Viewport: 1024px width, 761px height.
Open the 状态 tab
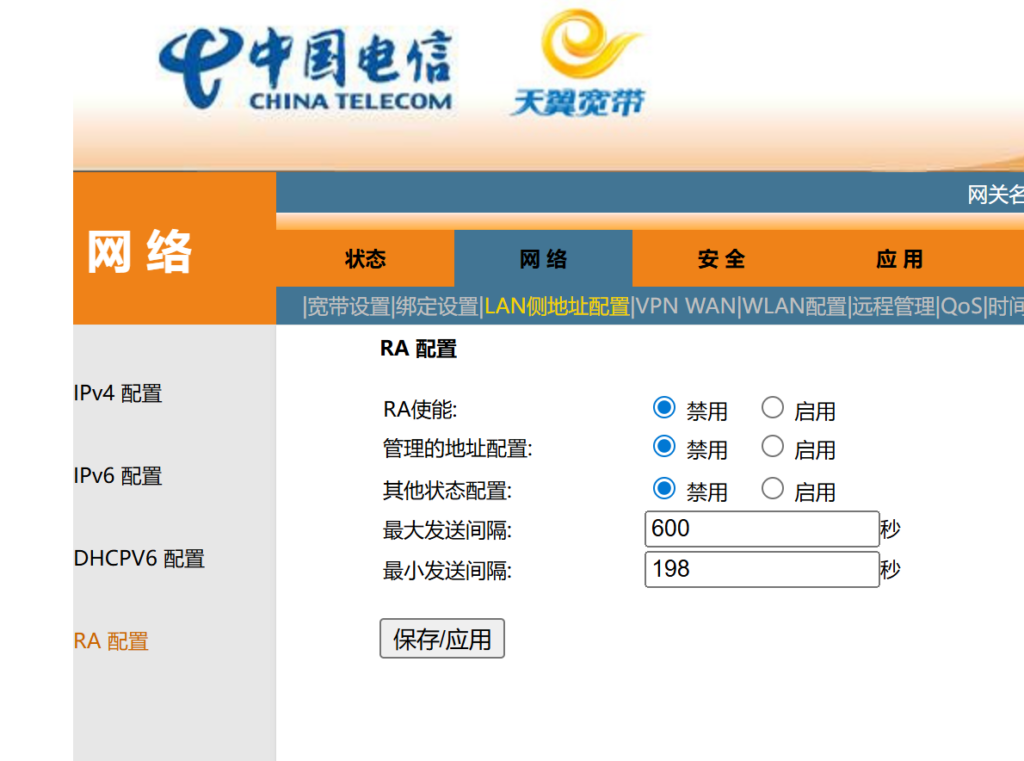point(365,260)
